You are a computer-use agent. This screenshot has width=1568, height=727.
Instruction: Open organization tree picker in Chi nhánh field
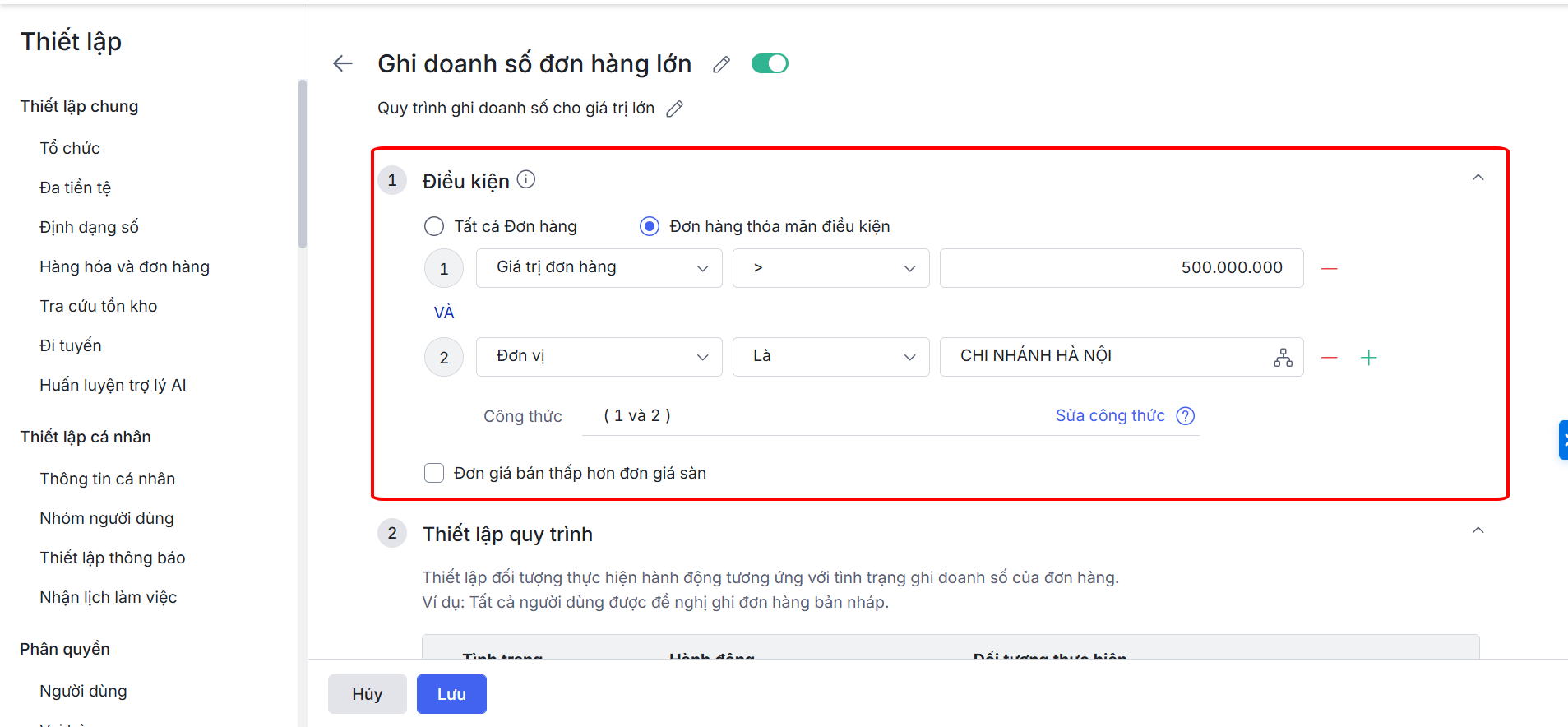1283,357
